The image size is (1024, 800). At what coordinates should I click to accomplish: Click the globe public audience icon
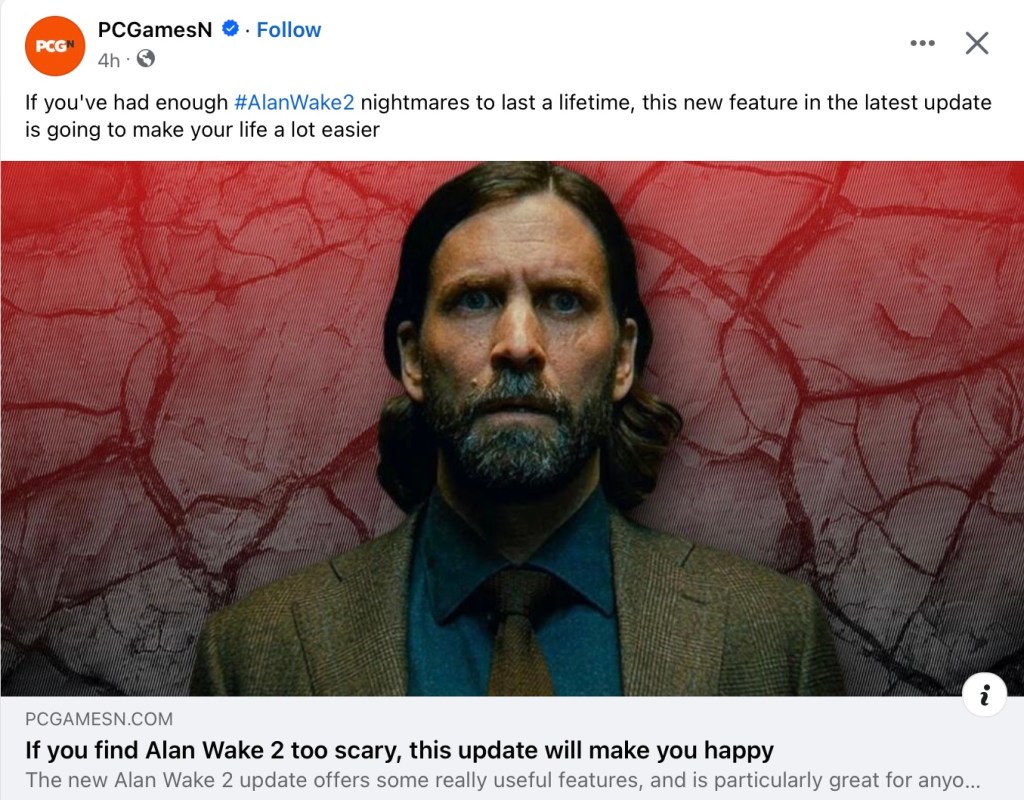tap(146, 59)
